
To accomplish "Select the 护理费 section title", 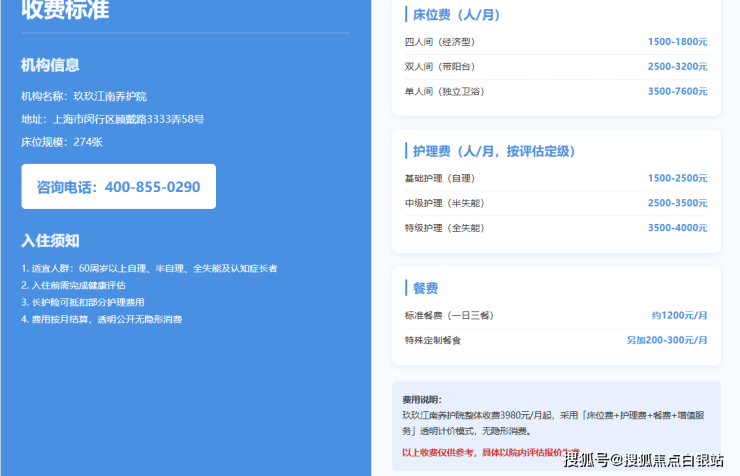I will 494,151.
